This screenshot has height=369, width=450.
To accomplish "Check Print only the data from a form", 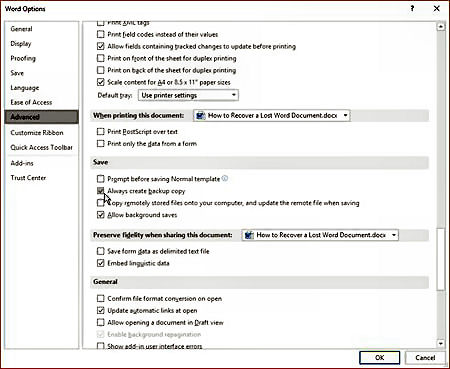I will coord(100,144).
